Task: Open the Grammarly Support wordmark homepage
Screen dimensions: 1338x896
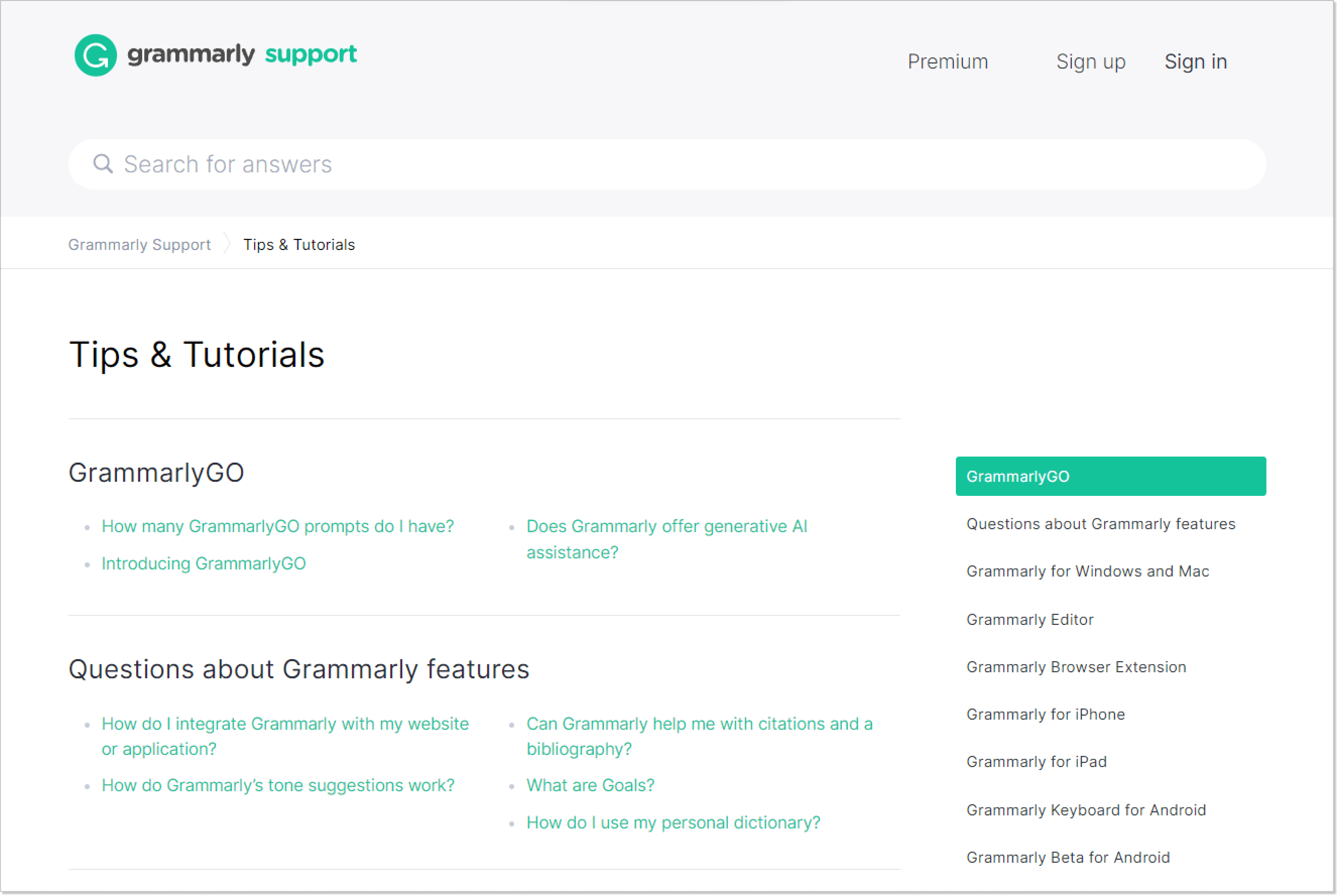Action: tap(242, 54)
